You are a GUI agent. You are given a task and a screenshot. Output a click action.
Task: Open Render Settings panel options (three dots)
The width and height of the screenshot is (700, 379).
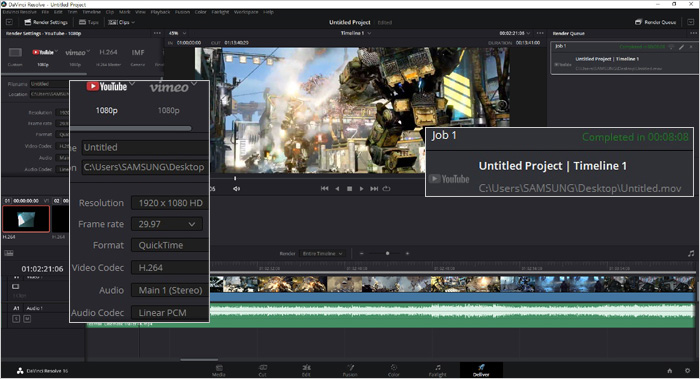click(157, 33)
